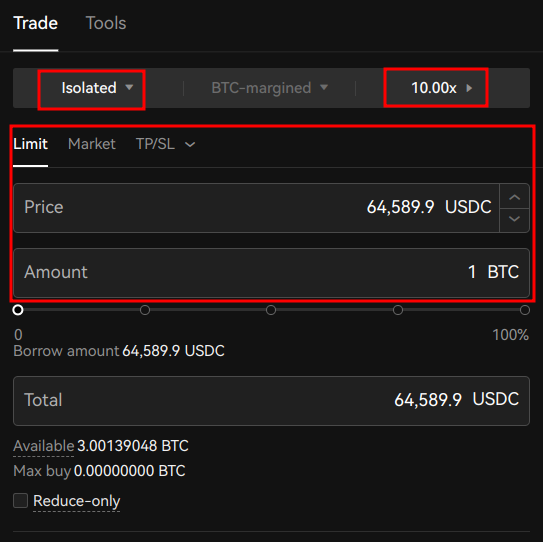The image size is (543, 542).
Task: Select the Trade tab
Action: (36, 23)
